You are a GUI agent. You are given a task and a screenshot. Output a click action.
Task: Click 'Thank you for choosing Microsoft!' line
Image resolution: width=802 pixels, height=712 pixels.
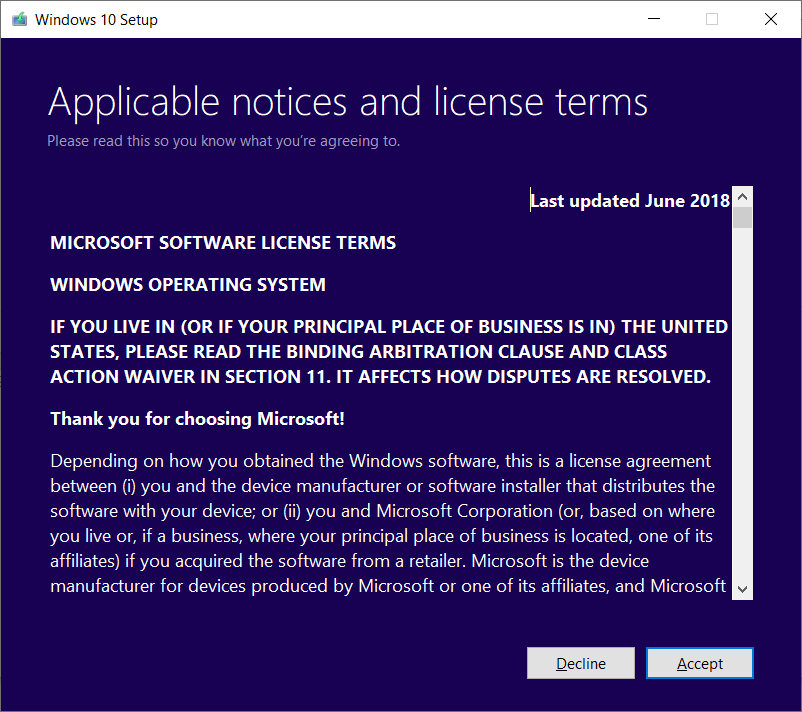(197, 419)
